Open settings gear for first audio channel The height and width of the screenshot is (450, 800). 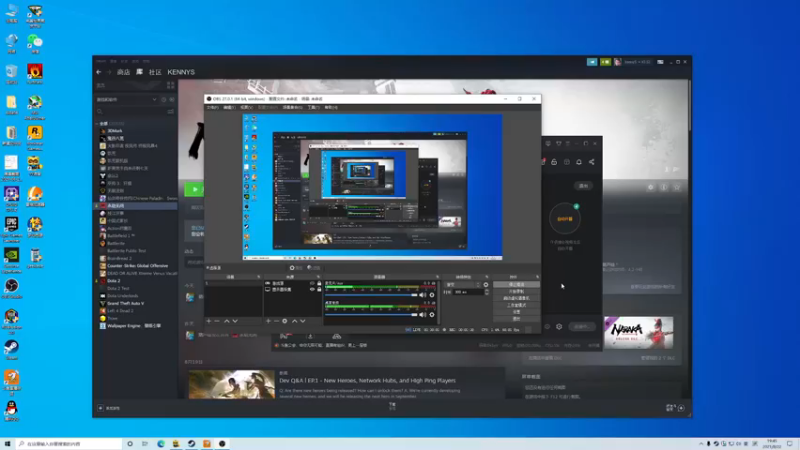coord(432,295)
